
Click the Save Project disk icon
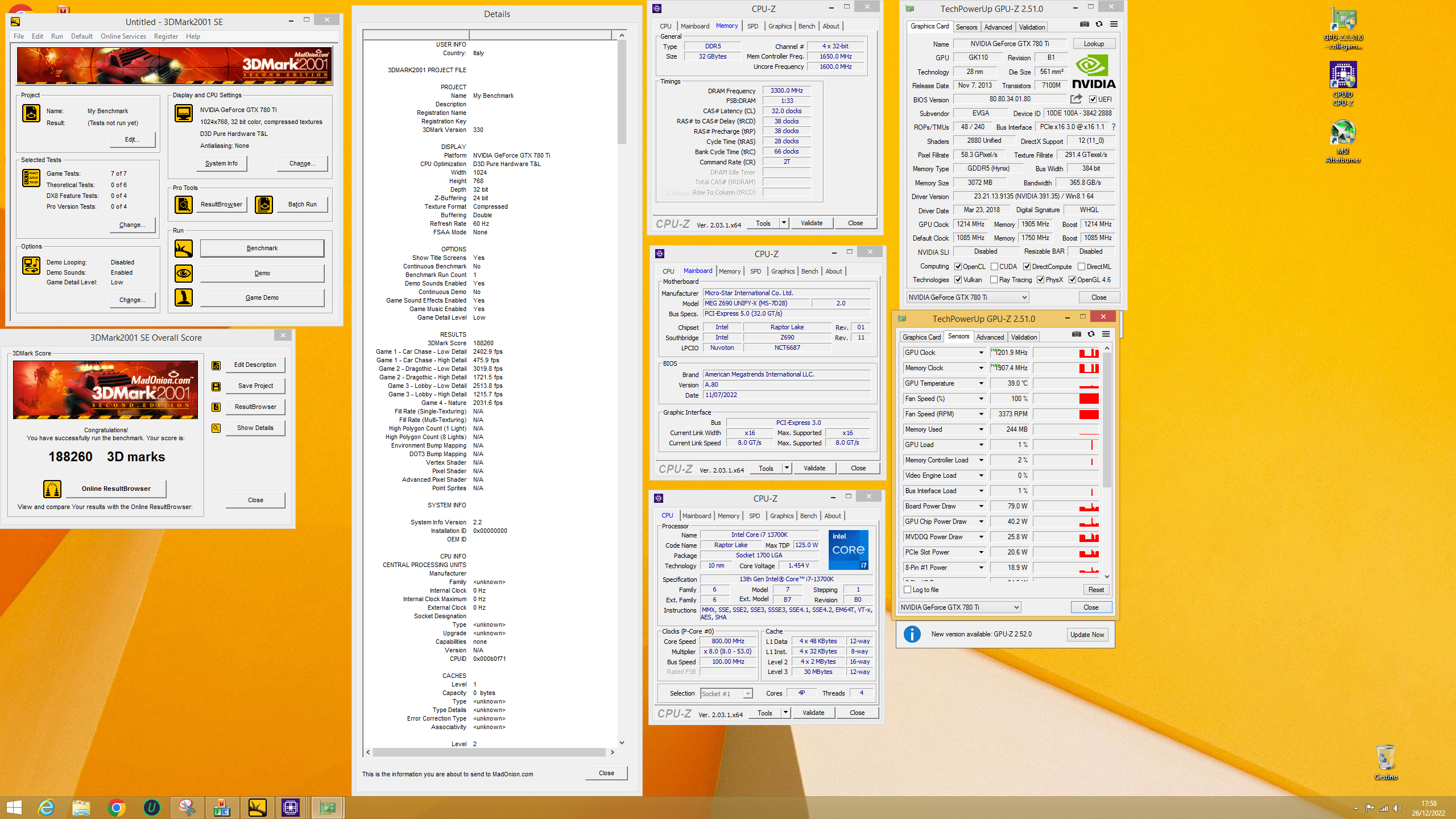216,386
